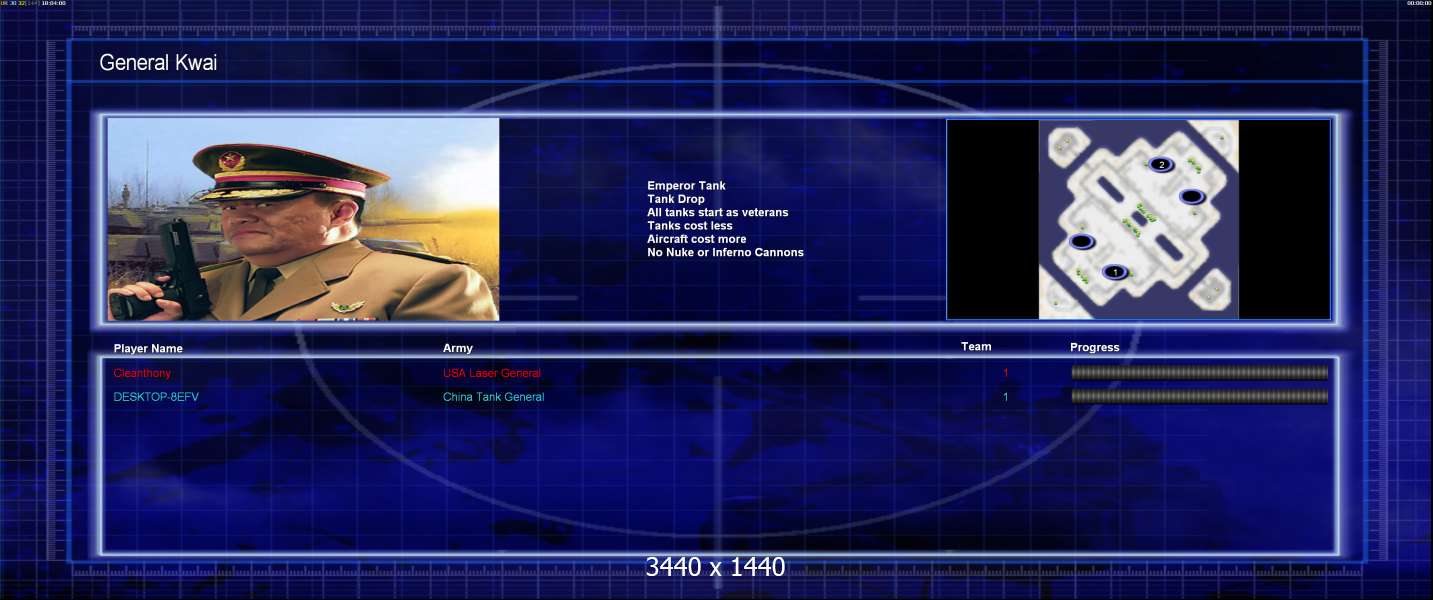Click the map preview thumbnail
The image size is (1433, 600).
[x=1139, y=220]
